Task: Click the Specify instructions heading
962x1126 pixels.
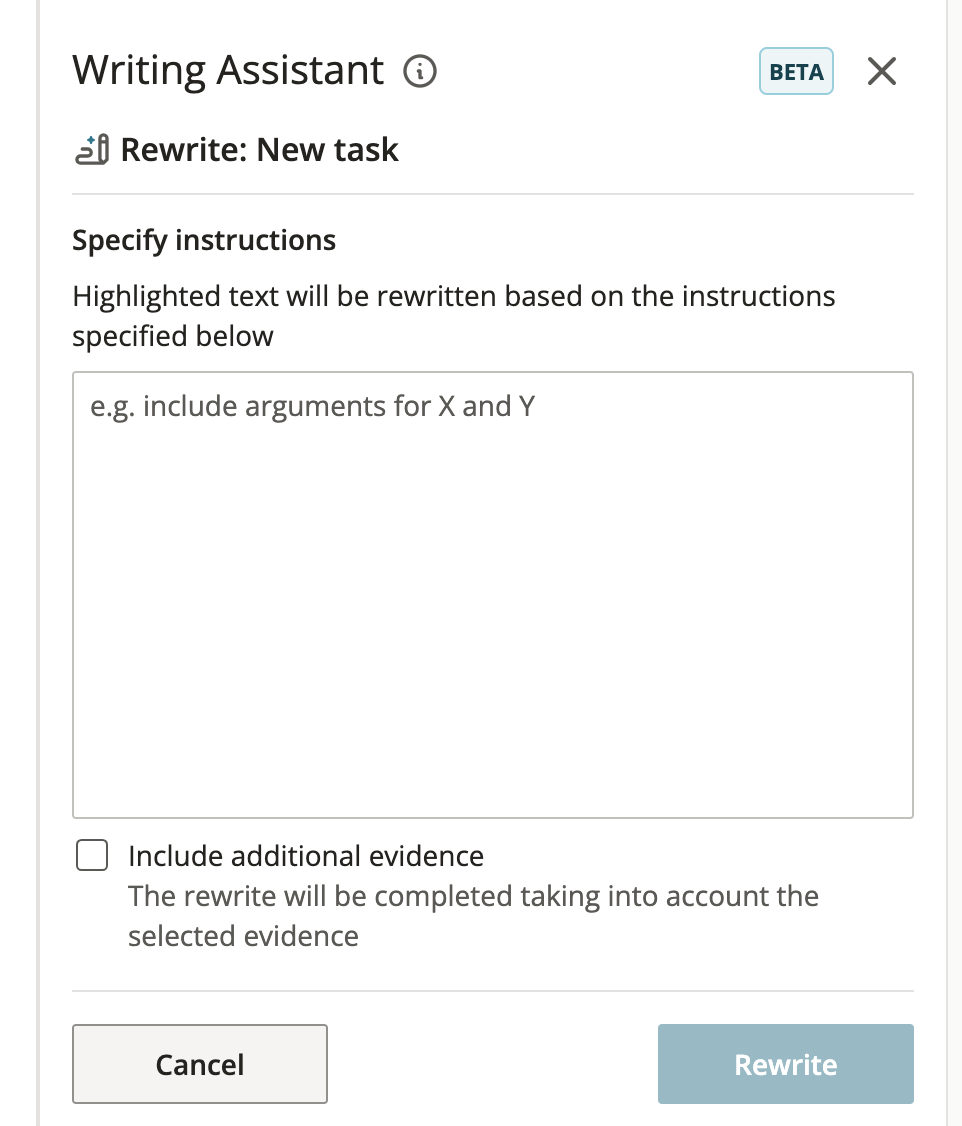Action: (x=204, y=241)
